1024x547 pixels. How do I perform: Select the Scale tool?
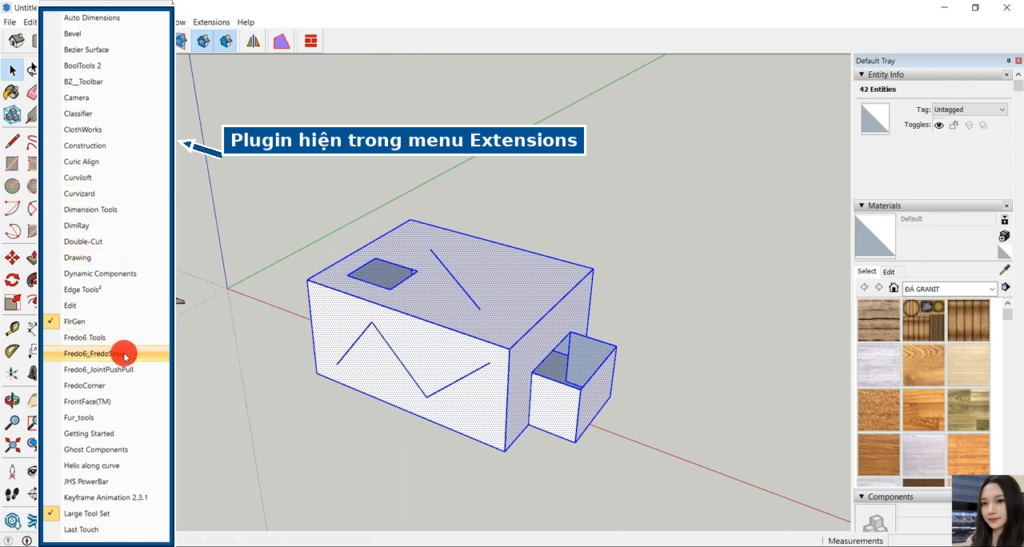[x=12, y=302]
